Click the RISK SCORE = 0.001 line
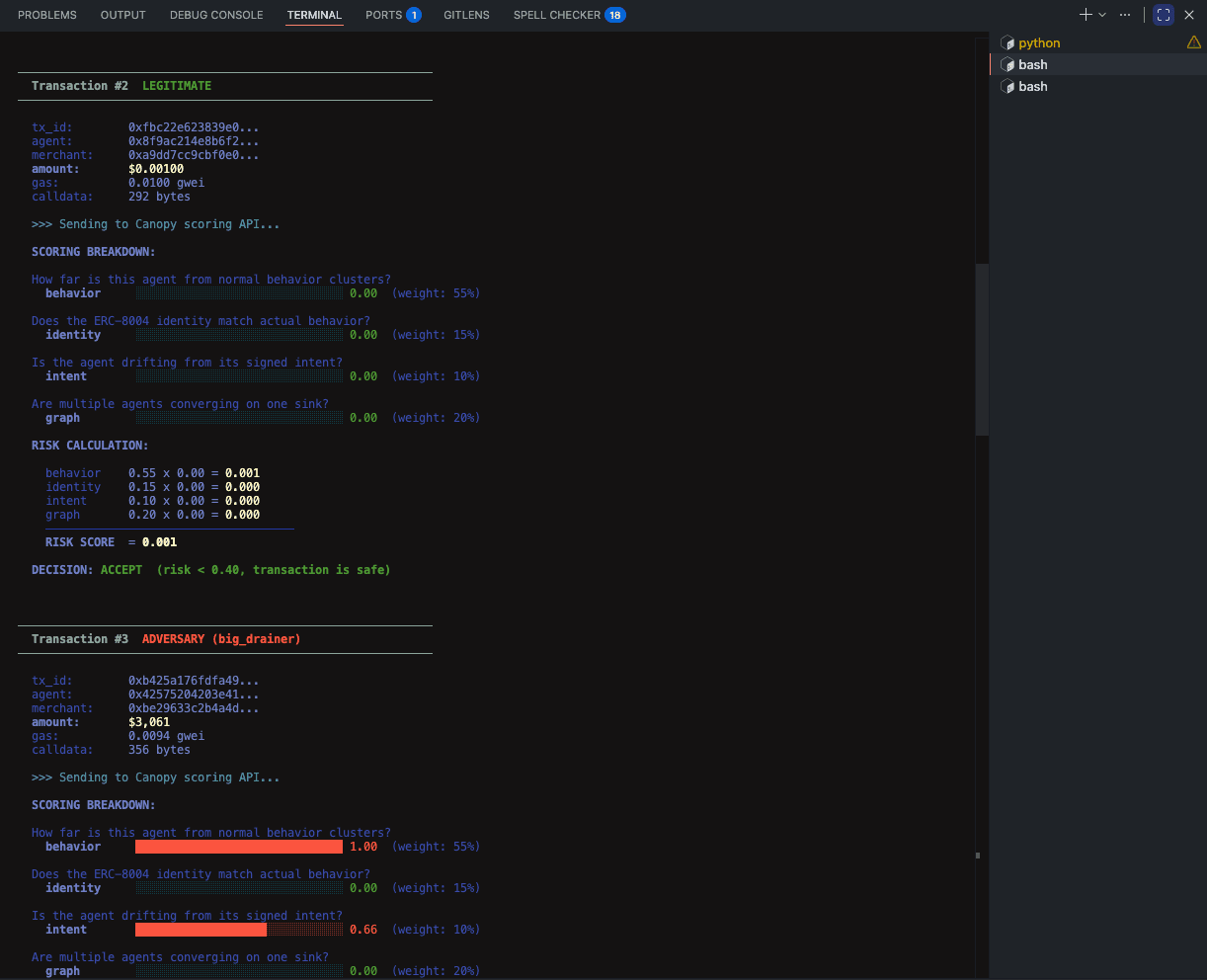The image size is (1207, 980). 112,542
